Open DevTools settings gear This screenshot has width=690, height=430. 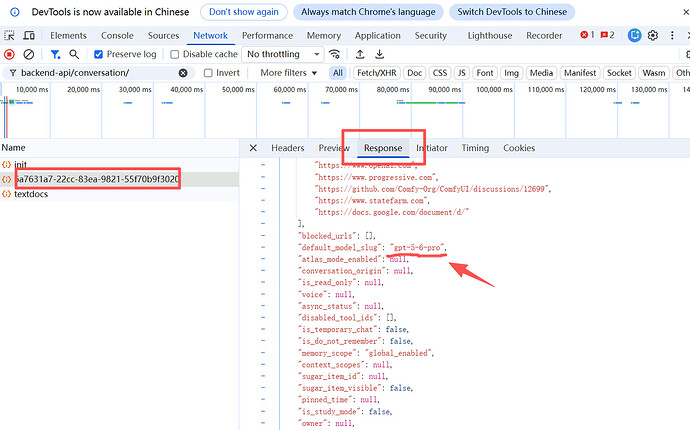point(653,35)
